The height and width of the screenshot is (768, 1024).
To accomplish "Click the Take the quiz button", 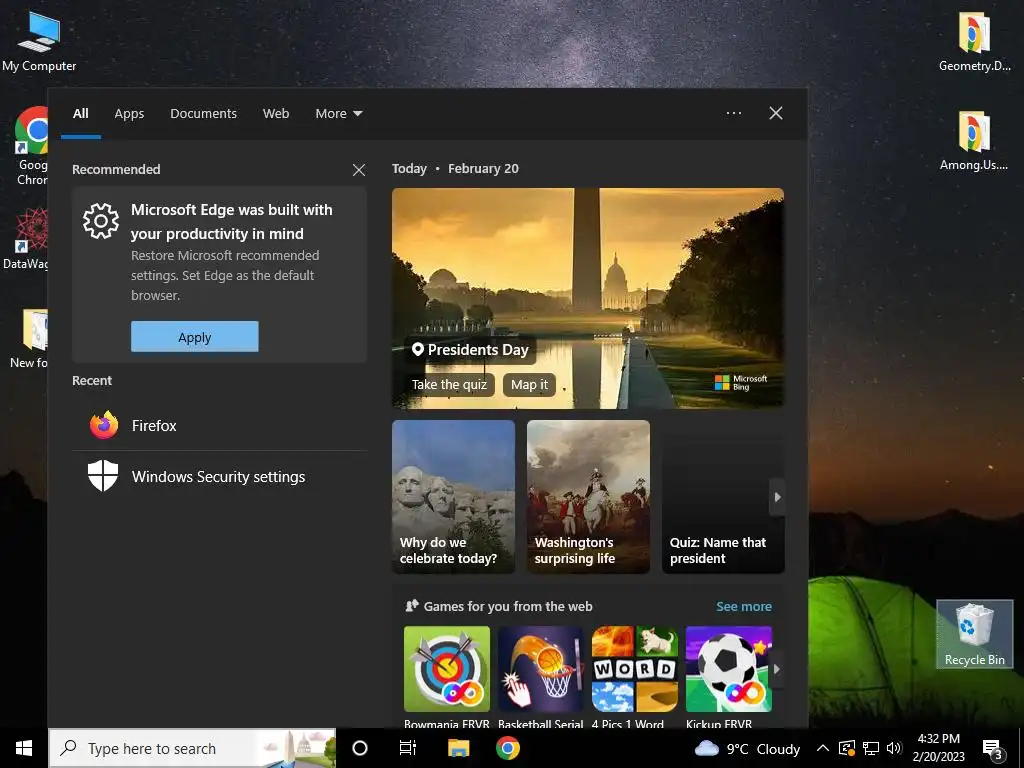I will (x=449, y=385).
